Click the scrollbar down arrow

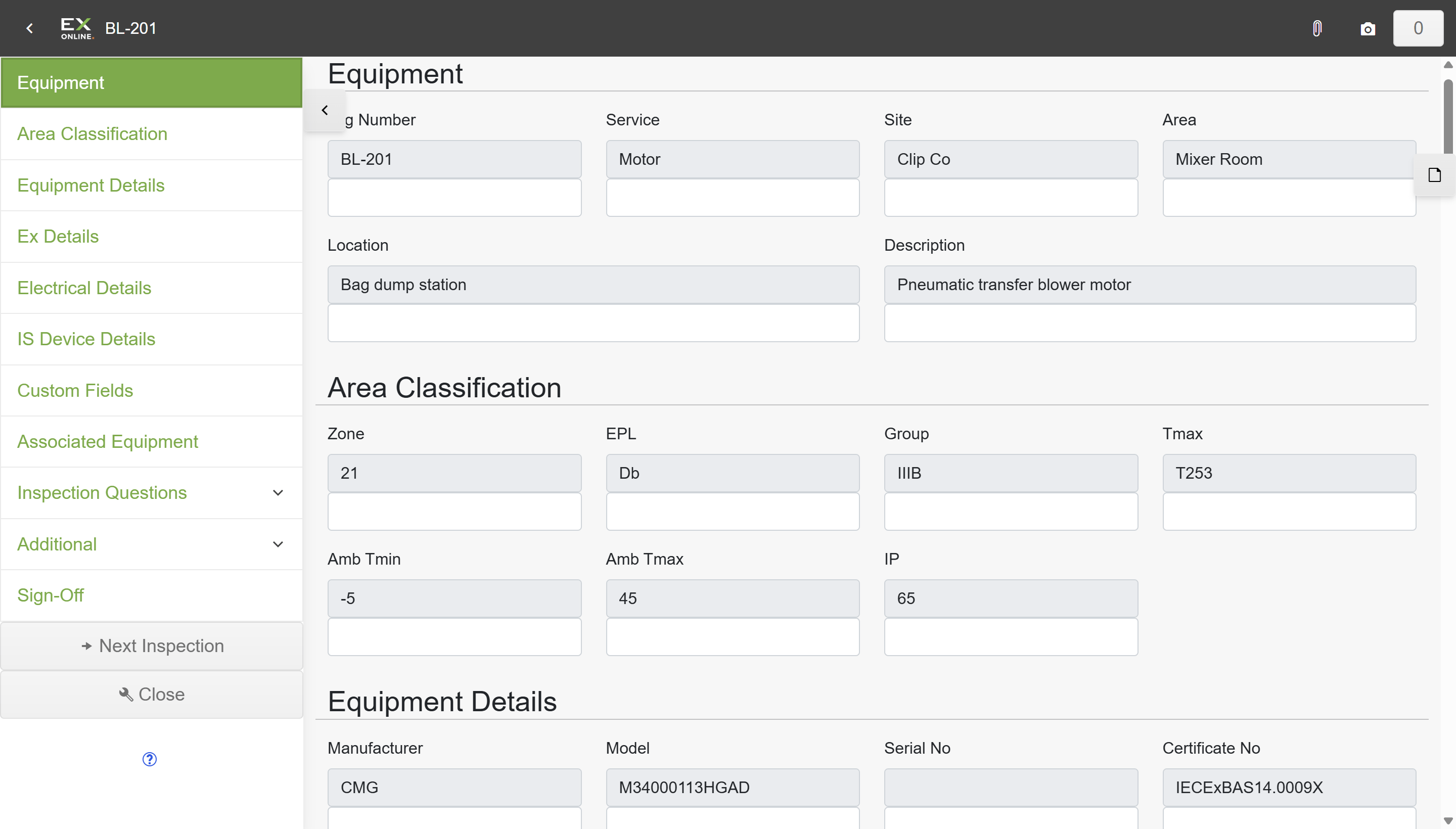click(x=1448, y=820)
